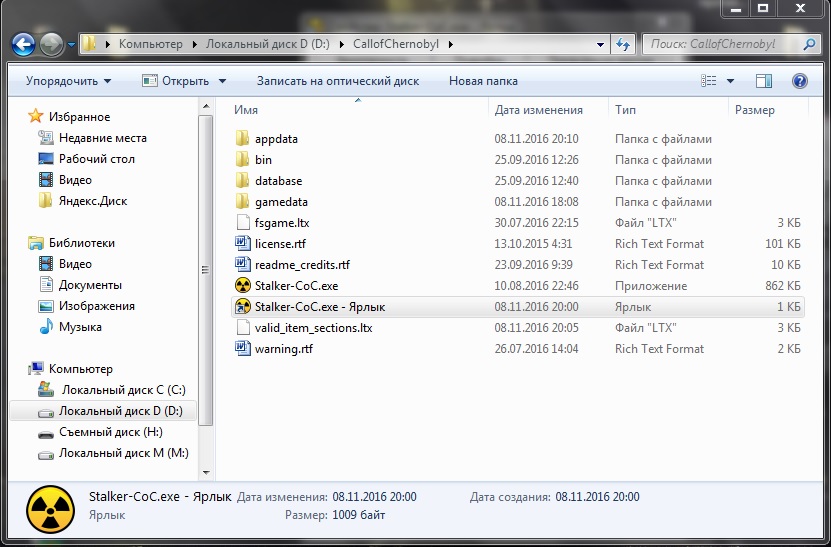The image size is (831, 547).
Task: Click the navigation pane scroll-up arrow
Action: [206, 107]
